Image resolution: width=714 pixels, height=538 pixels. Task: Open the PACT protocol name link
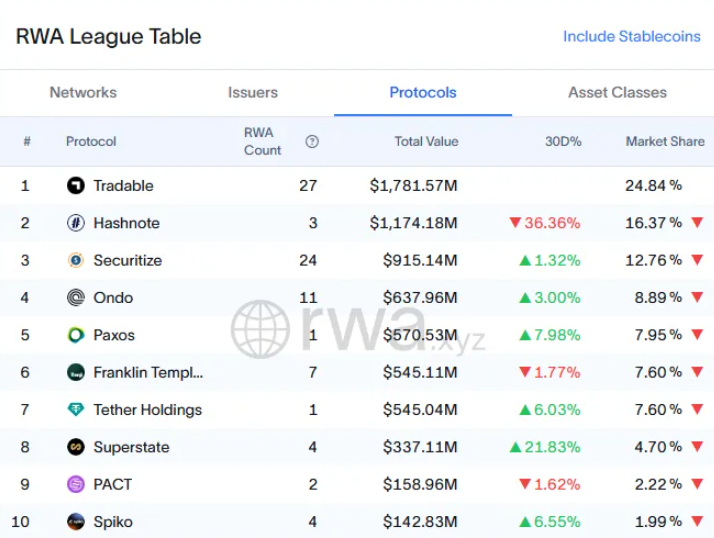tap(112, 484)
